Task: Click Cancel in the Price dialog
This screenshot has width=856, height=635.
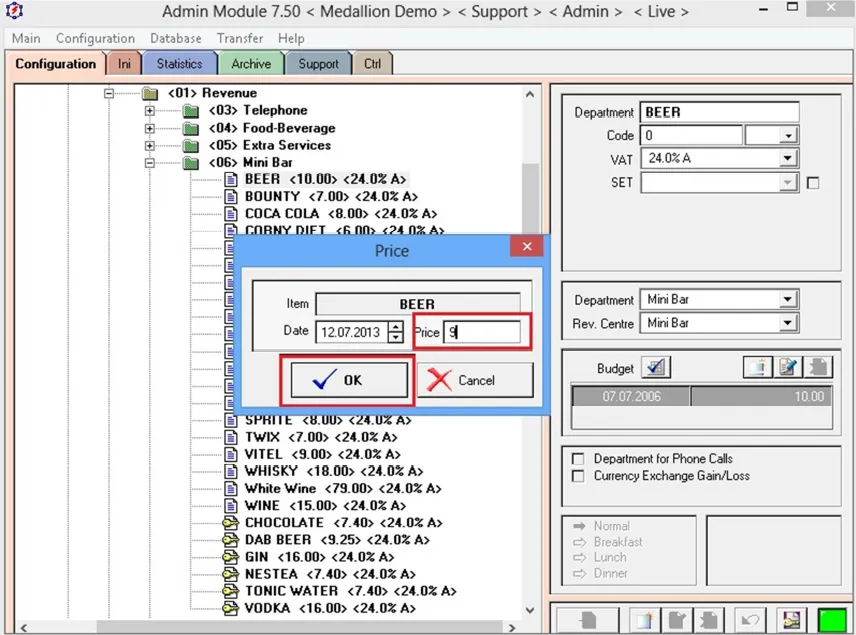Action: [475, 380]
